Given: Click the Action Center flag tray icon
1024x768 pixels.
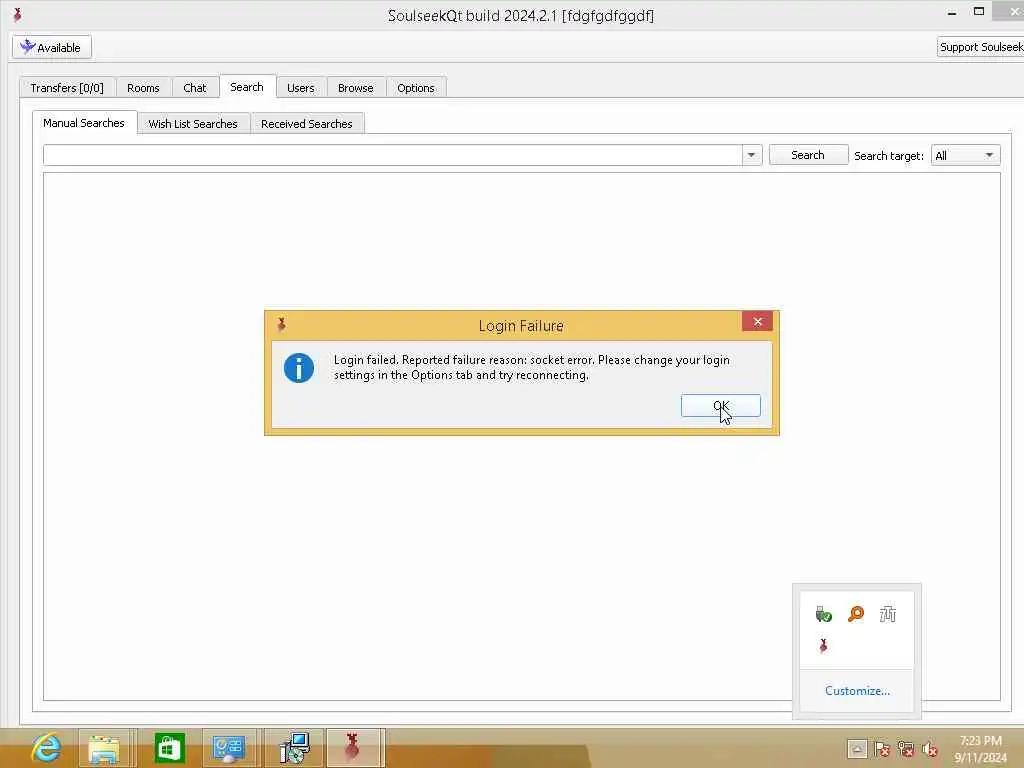Looking at the screenshot, I should pyautogui.click(x=882, y=749).
